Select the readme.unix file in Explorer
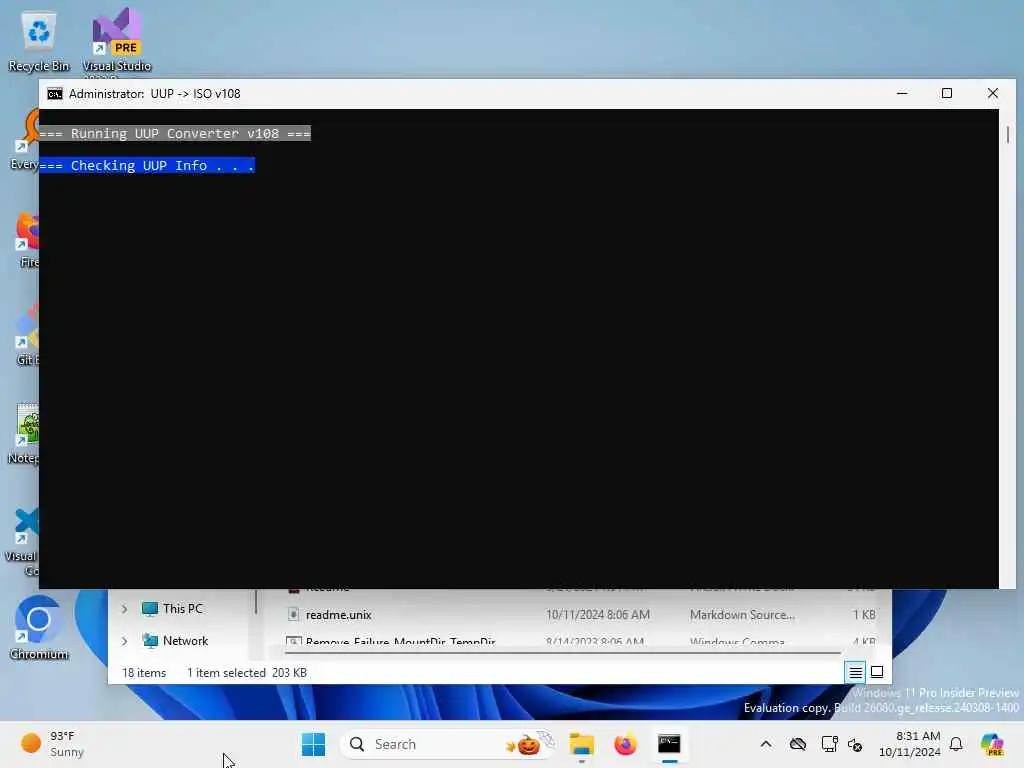 coord(338,615)
